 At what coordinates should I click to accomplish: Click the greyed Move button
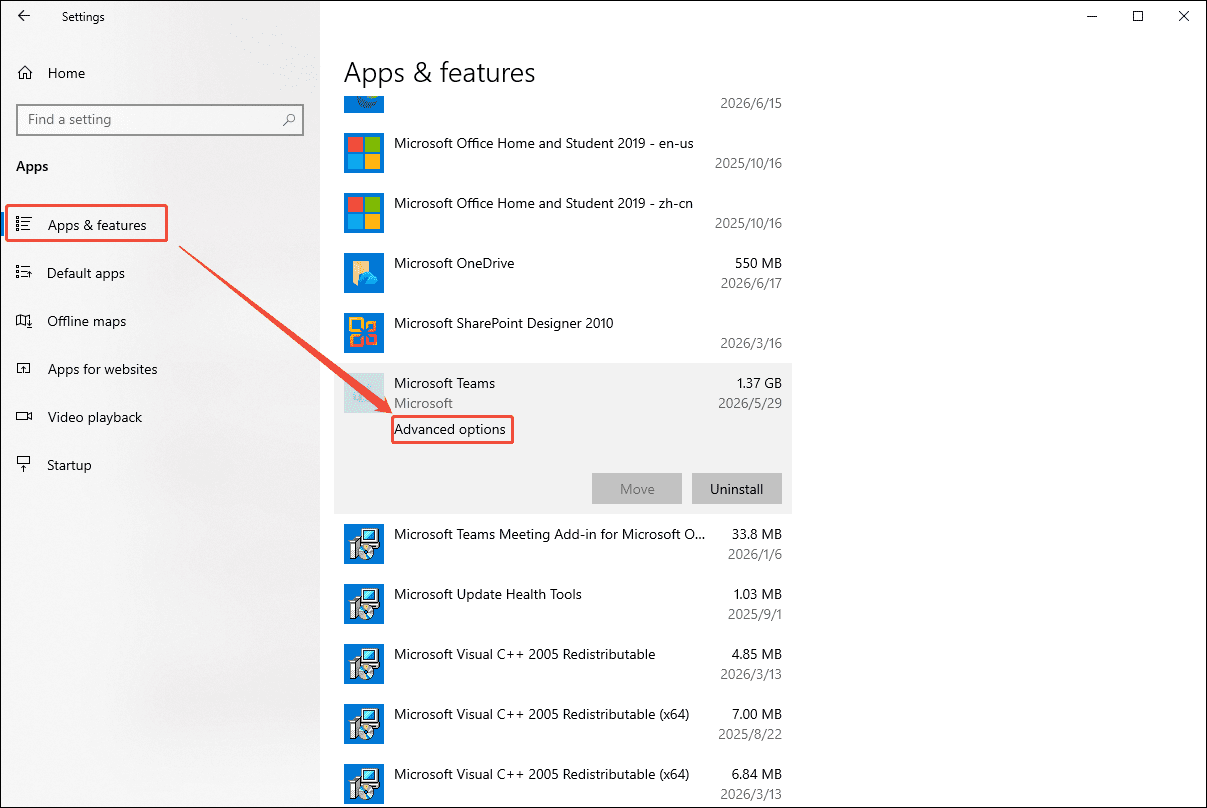coord(637,489)
